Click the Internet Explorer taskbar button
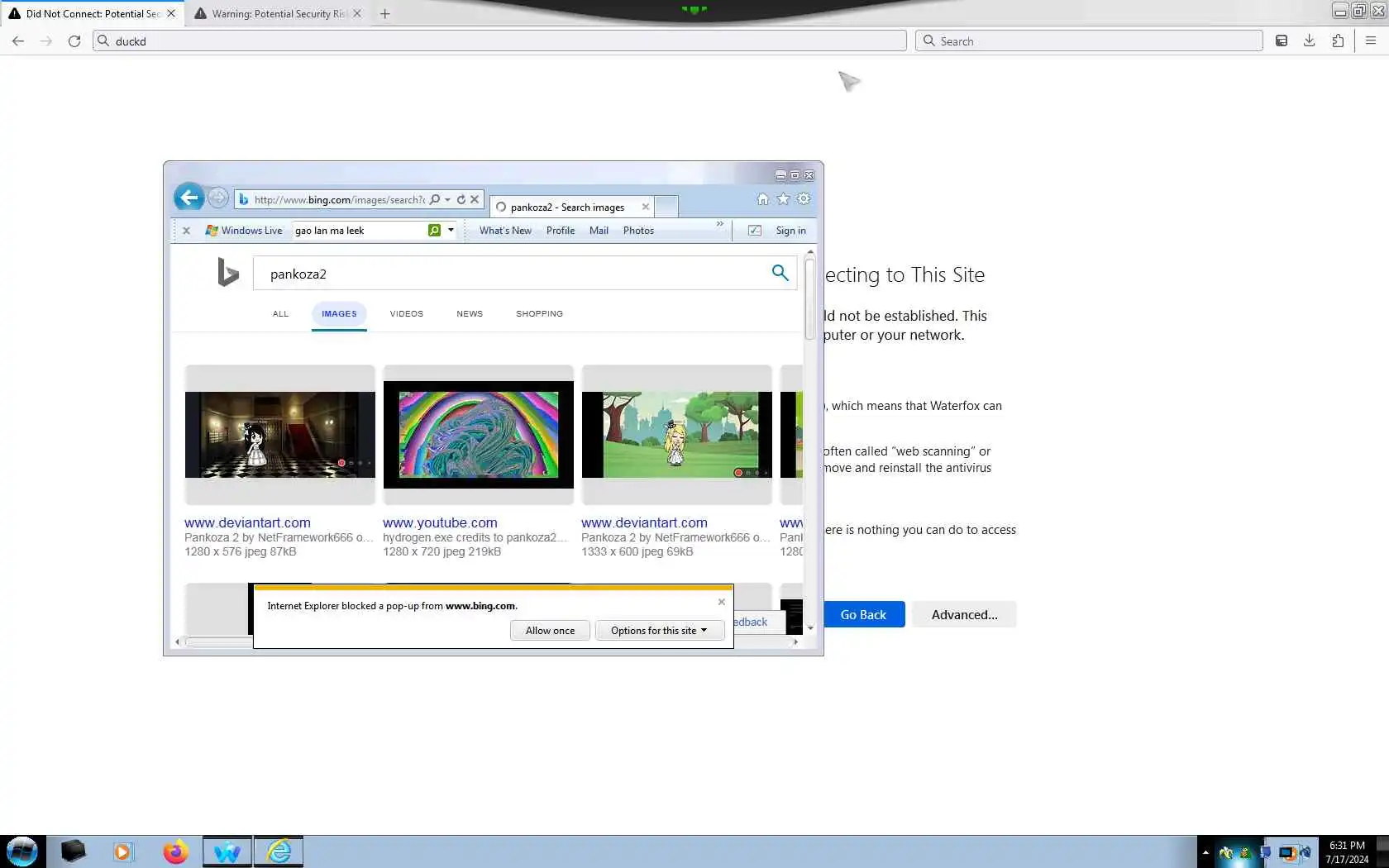This screenshot has height=868, width=1389. click(x=279, y=851)
